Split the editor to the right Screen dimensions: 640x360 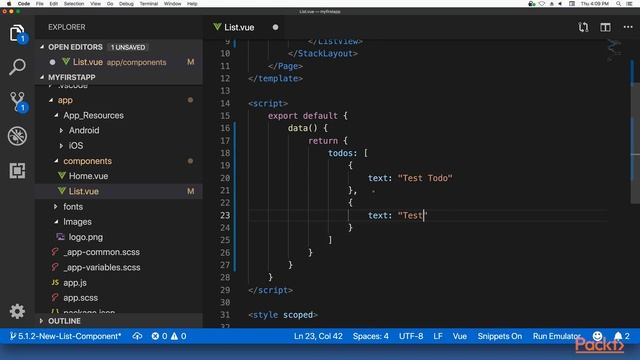coord(605,27)
